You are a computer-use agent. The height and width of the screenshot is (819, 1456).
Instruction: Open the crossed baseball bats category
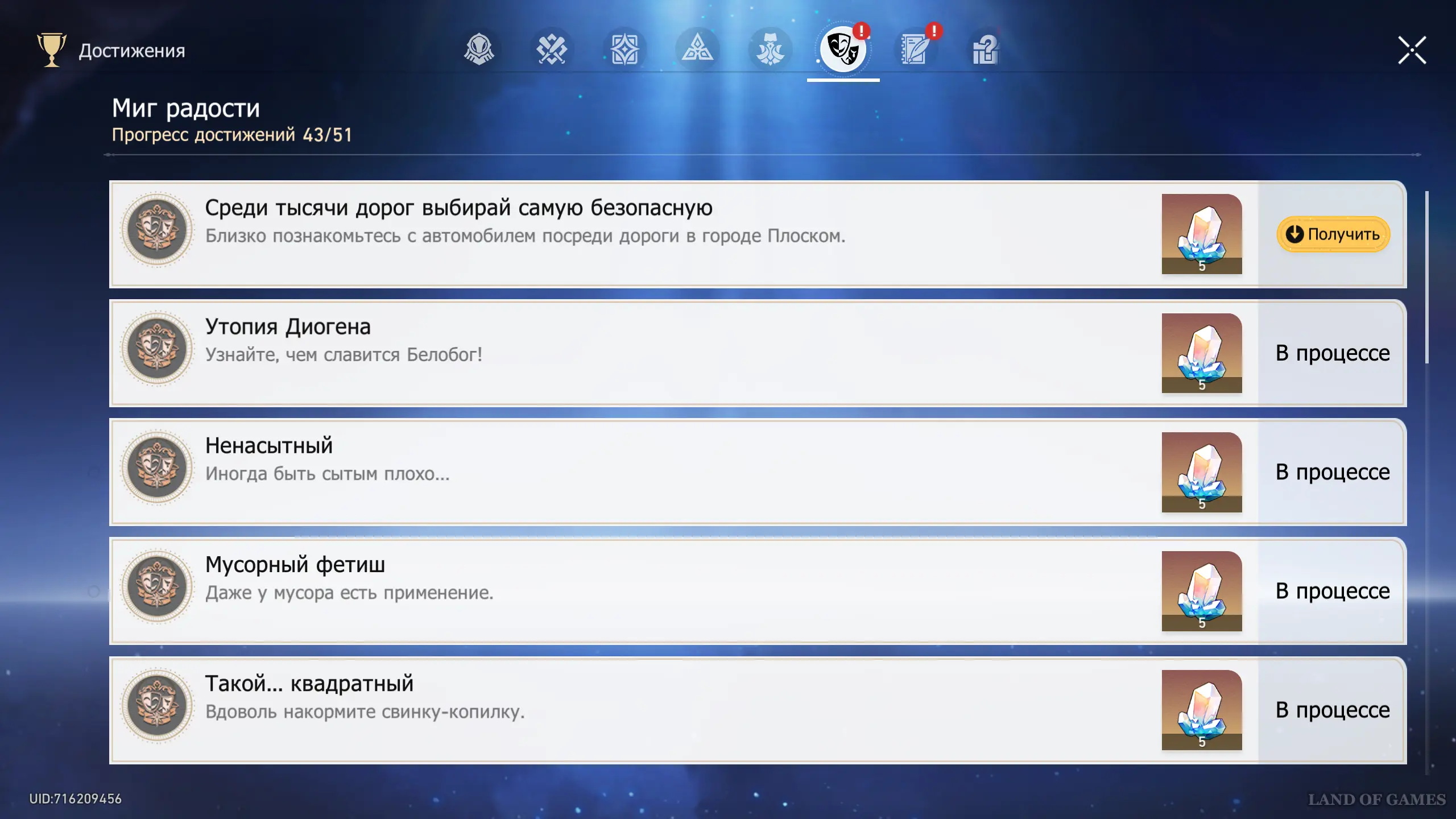click(552, 49)
